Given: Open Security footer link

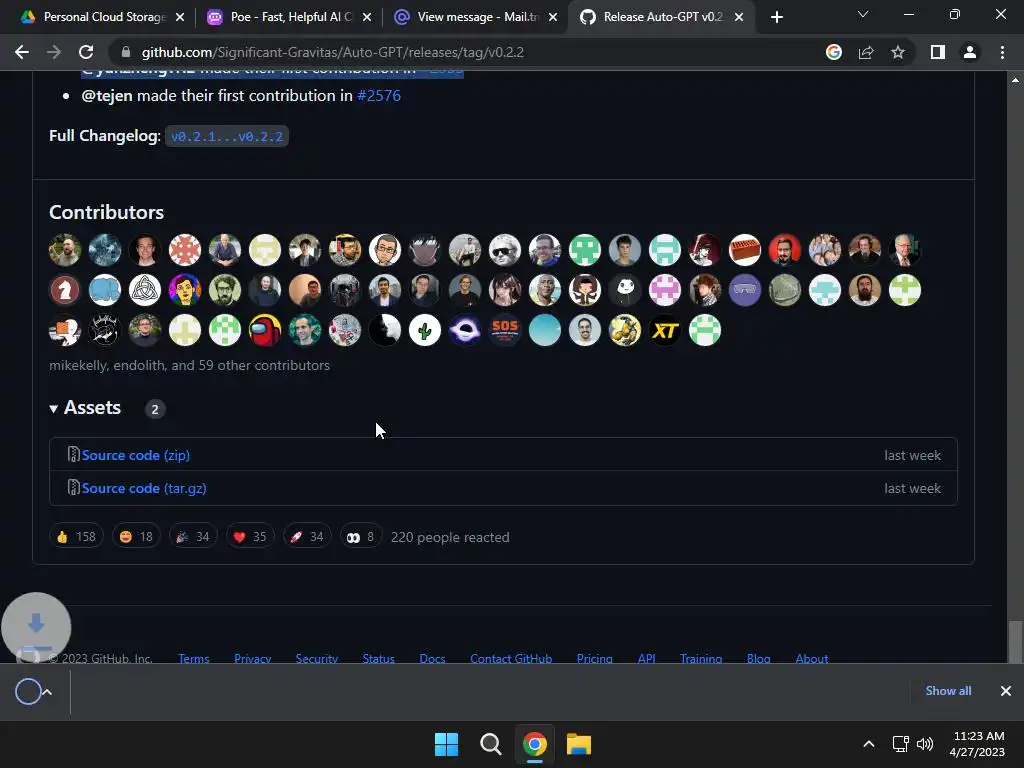Looking at the screenshot, I should (x=317, y=658).
